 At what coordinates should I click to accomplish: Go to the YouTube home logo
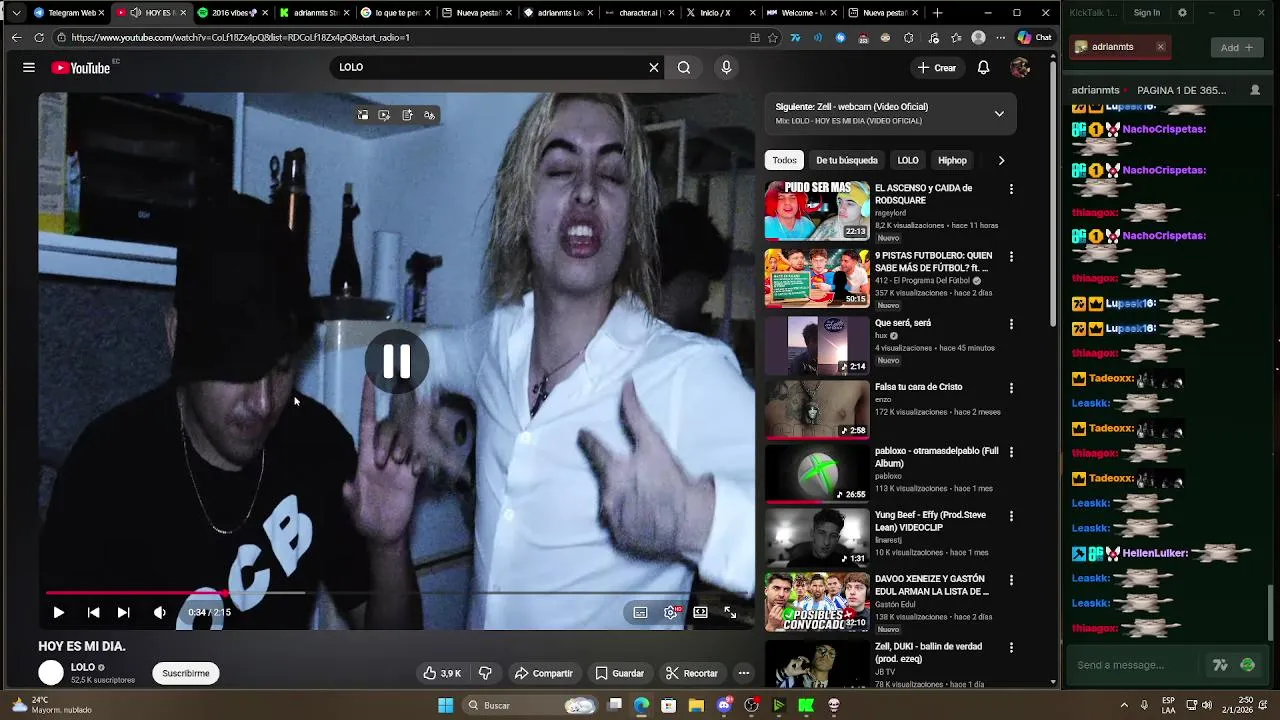coord(81,67)
